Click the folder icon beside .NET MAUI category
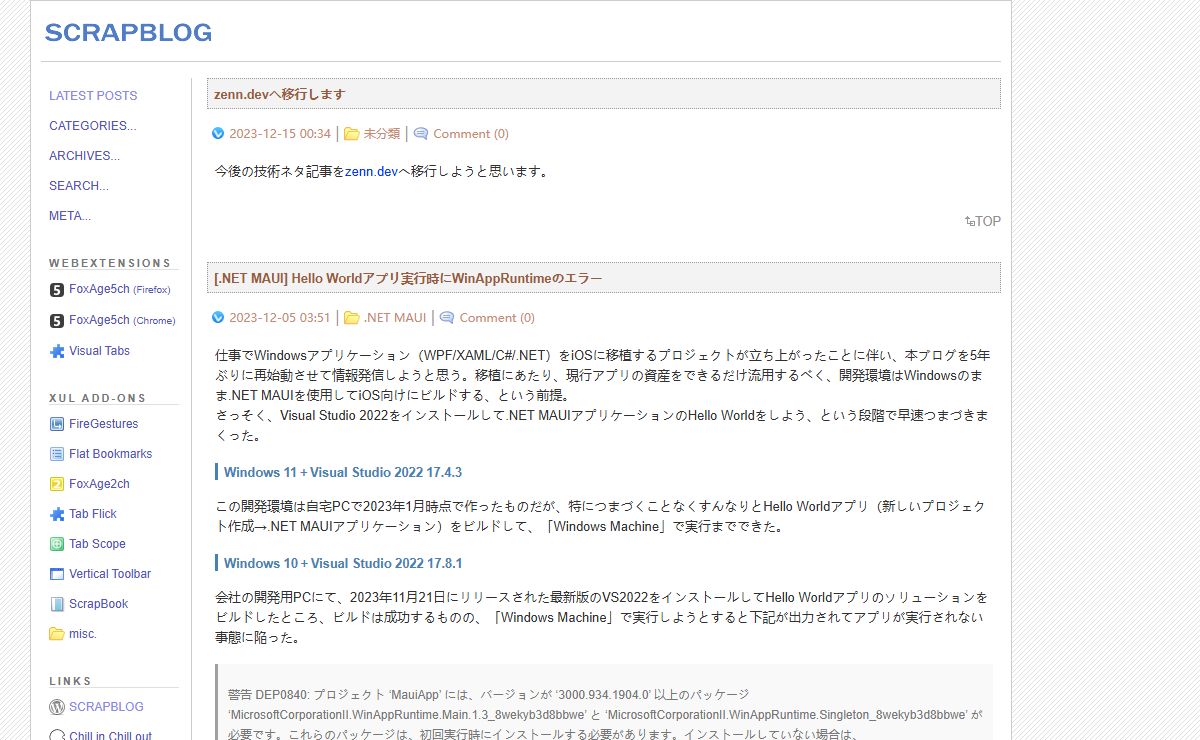 pyautogui.click(x=352, y=317)
